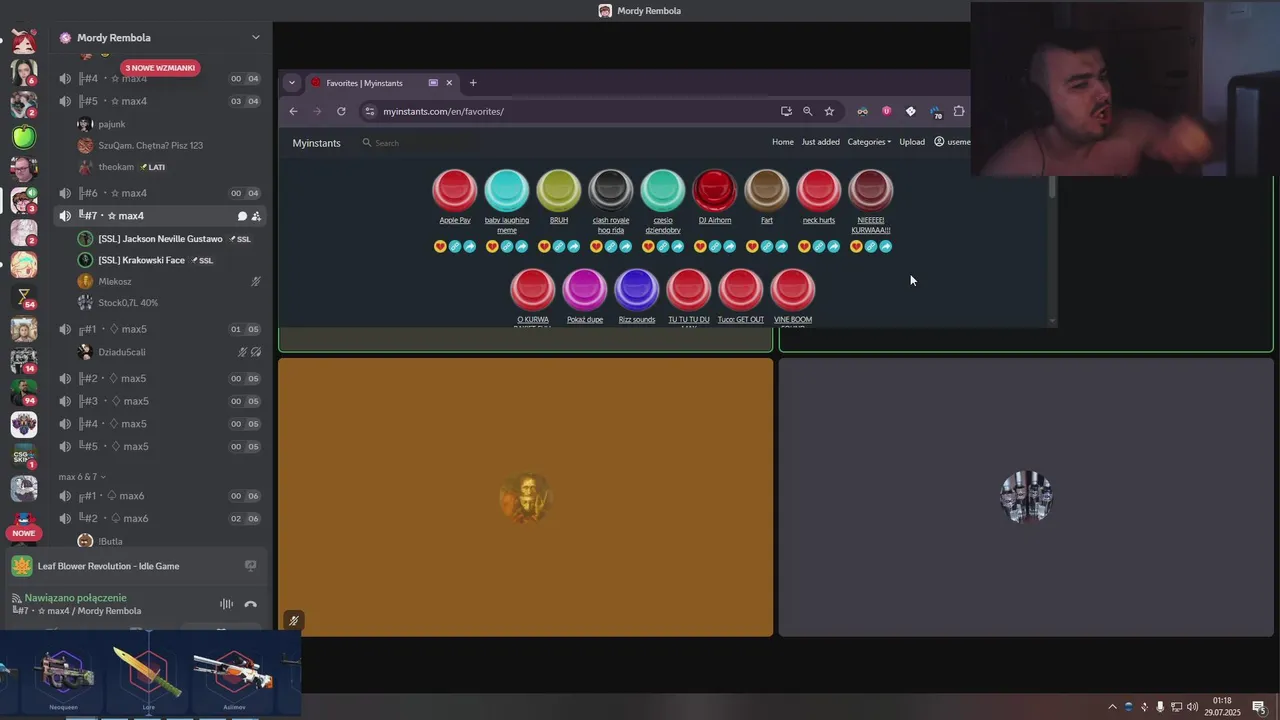Toggle favorite heart under Fart
Viewport: 1280px width, 720px height.
click(752, 246)
